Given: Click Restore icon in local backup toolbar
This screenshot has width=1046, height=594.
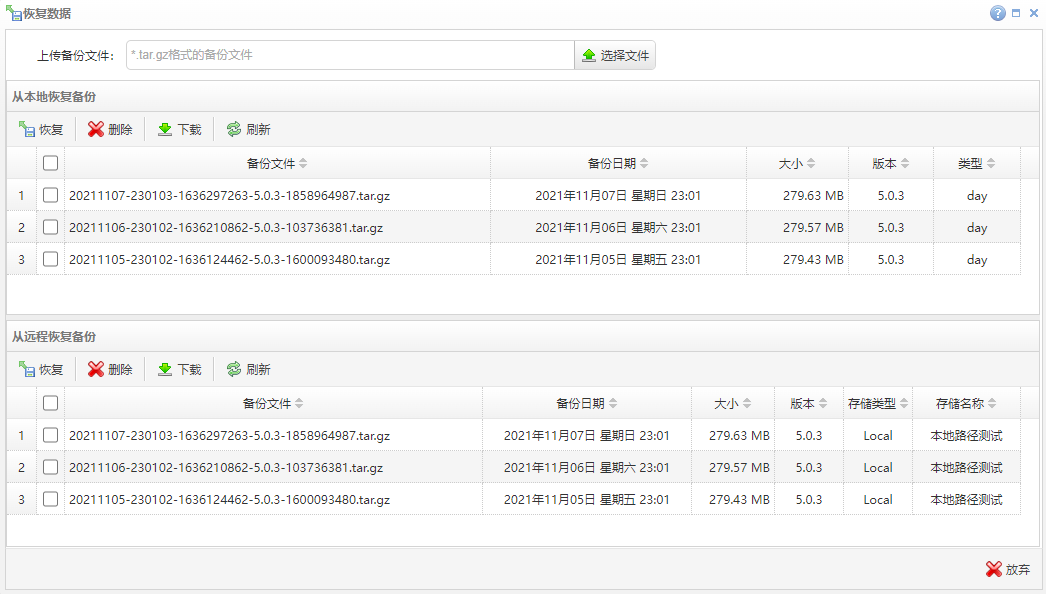Looking at the screenshot, I should tap(27, 129).
